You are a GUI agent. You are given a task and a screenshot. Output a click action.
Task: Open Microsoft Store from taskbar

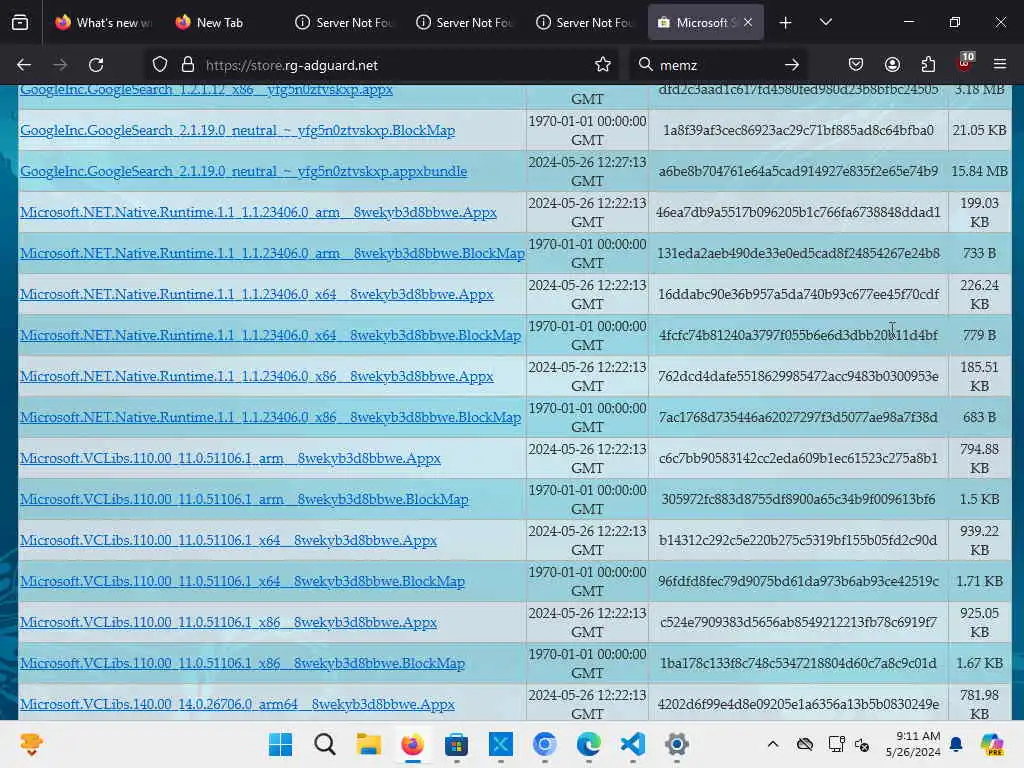[x=456, y=744]
